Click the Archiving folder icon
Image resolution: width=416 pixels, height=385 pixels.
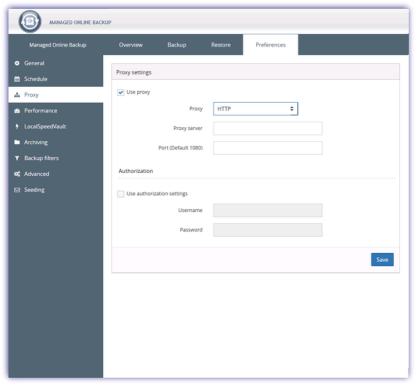[x=17, y=142]
